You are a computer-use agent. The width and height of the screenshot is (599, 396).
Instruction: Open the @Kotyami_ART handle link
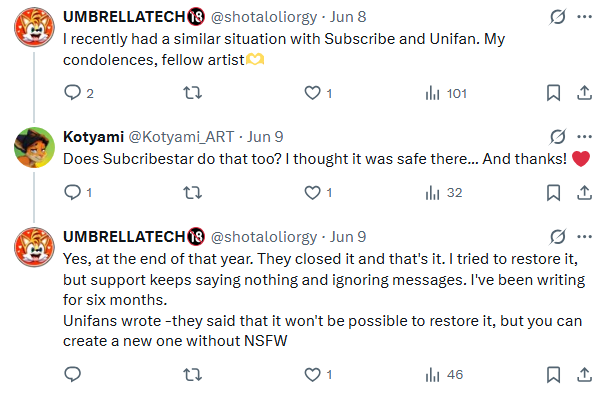tap(181, 137)
